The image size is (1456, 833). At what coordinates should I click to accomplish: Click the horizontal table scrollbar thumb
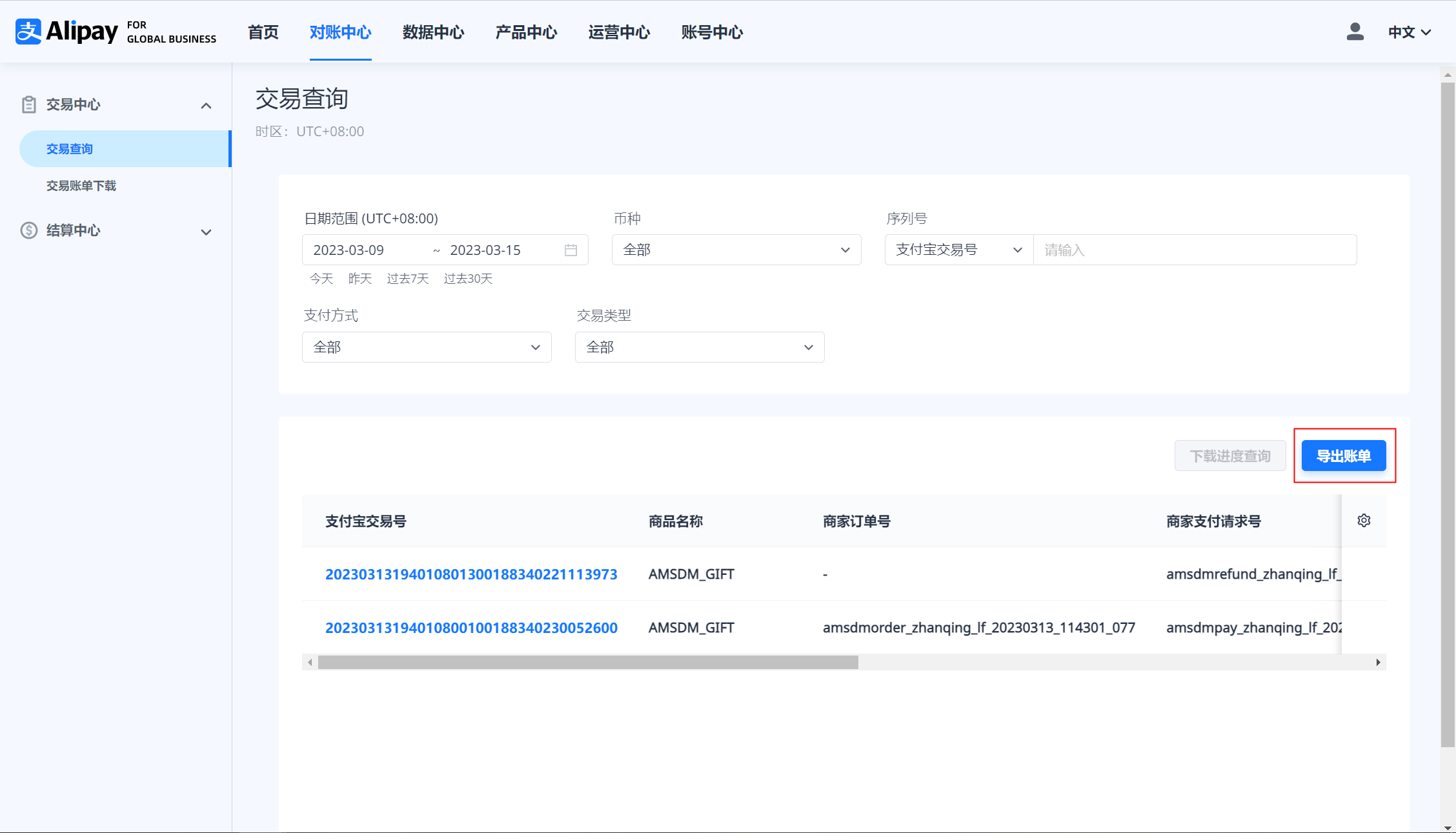click(587, 663)
